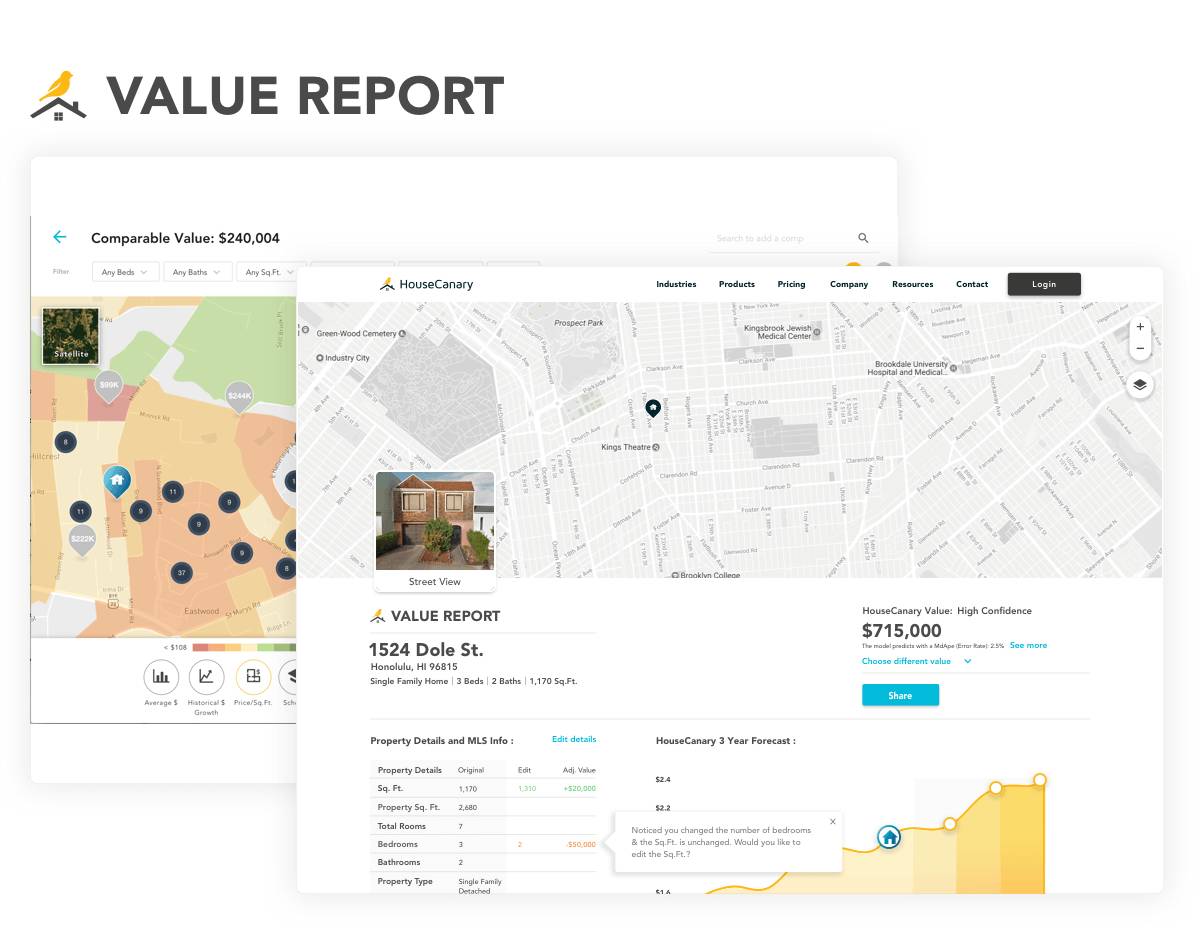Toggle the Satellite map view thumbnail
The image size is (1200, 940).
tap(71, 335)
